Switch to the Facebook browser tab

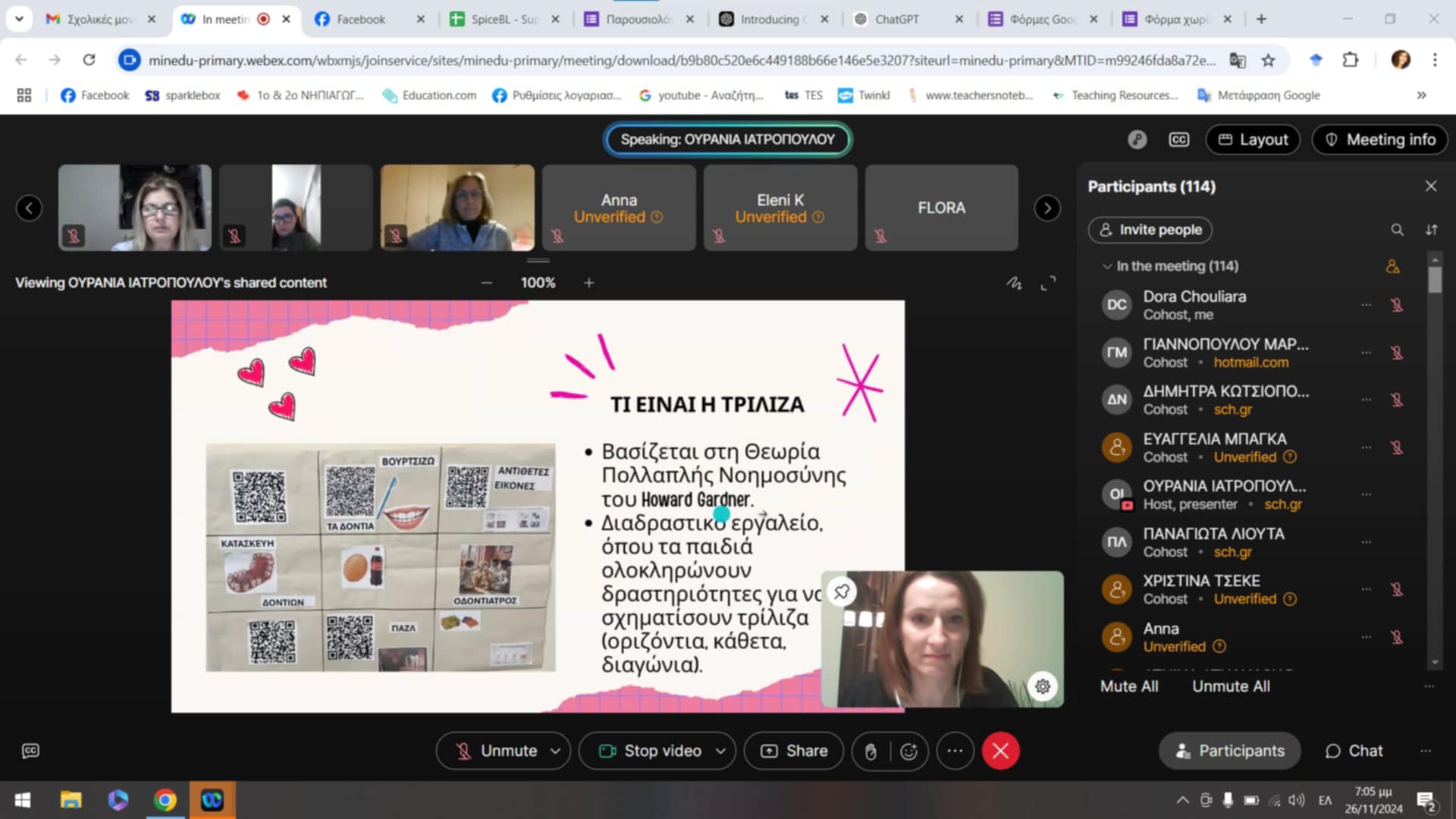(x=360, y=19)
